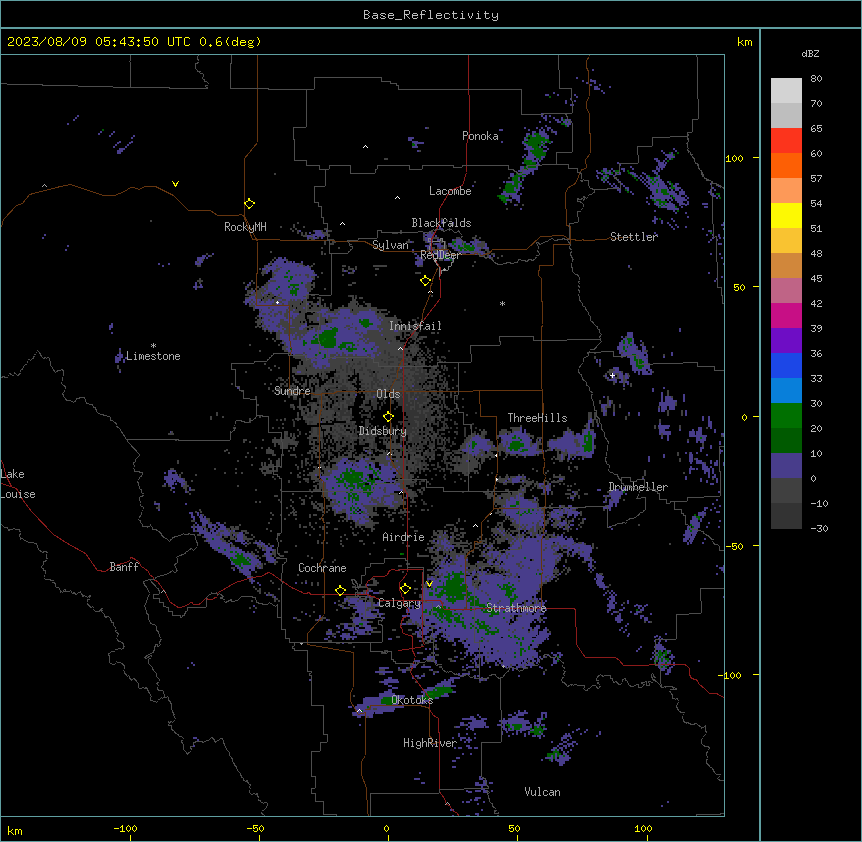Select the bright orange legend swatch

point(786,165)
